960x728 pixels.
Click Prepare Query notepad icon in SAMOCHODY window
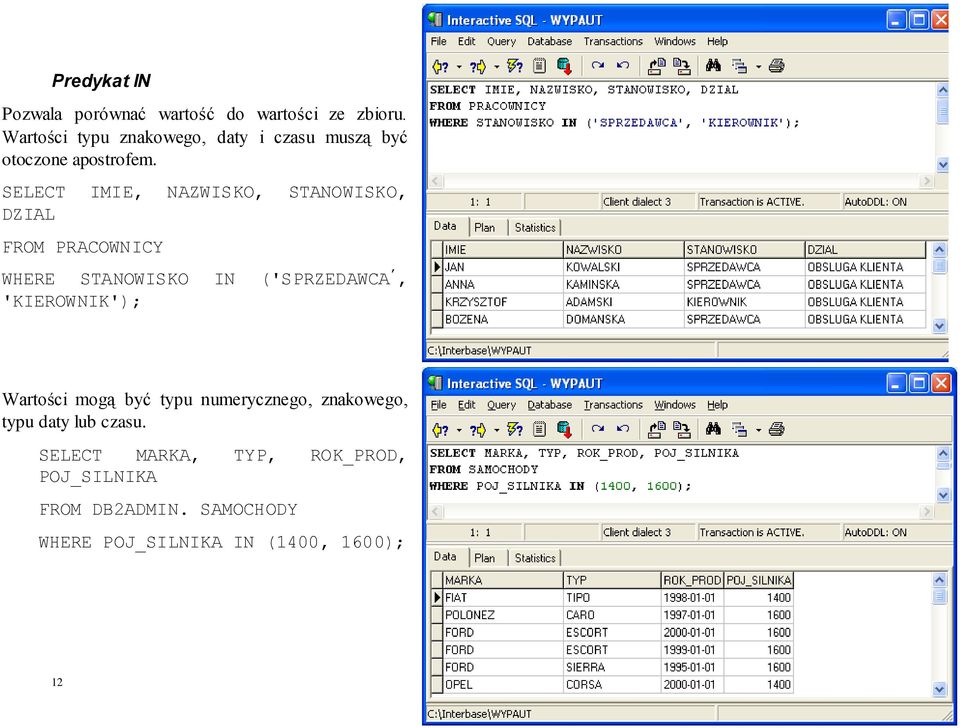pyautogui.click(x=539, y=430)
